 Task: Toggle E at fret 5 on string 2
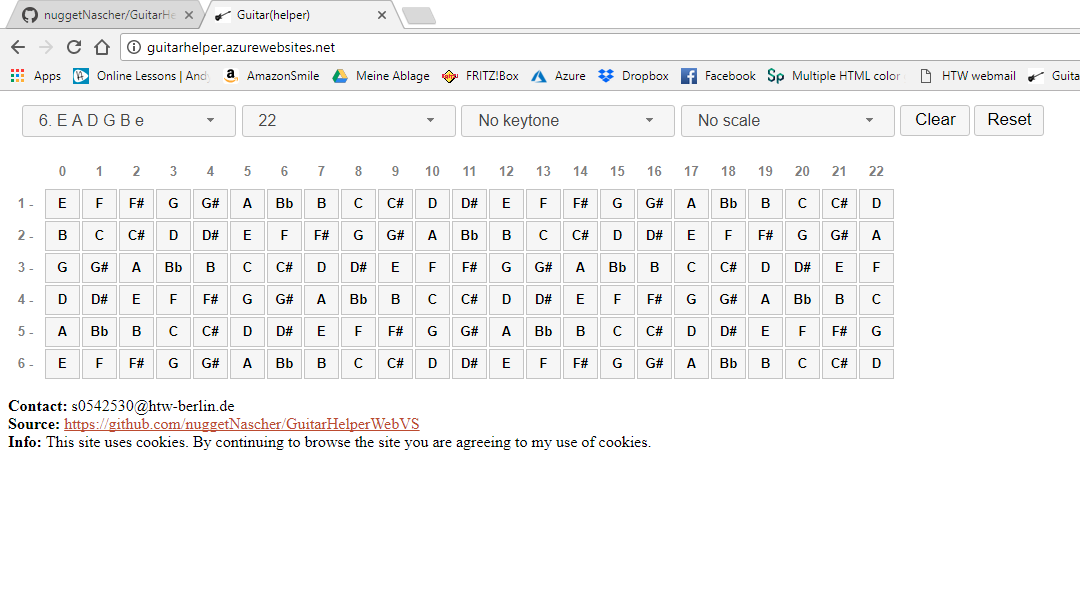click(x=247, y=235)
